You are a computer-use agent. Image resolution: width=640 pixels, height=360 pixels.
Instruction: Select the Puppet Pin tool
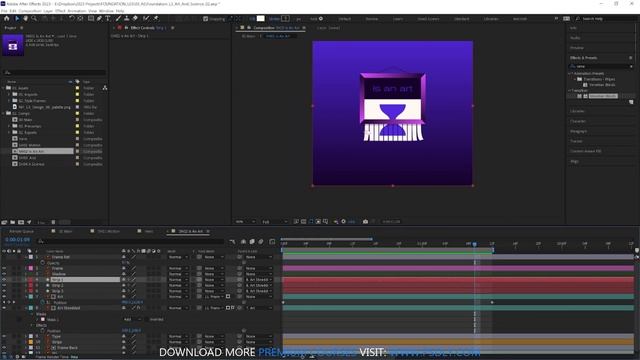coord(156,18)
